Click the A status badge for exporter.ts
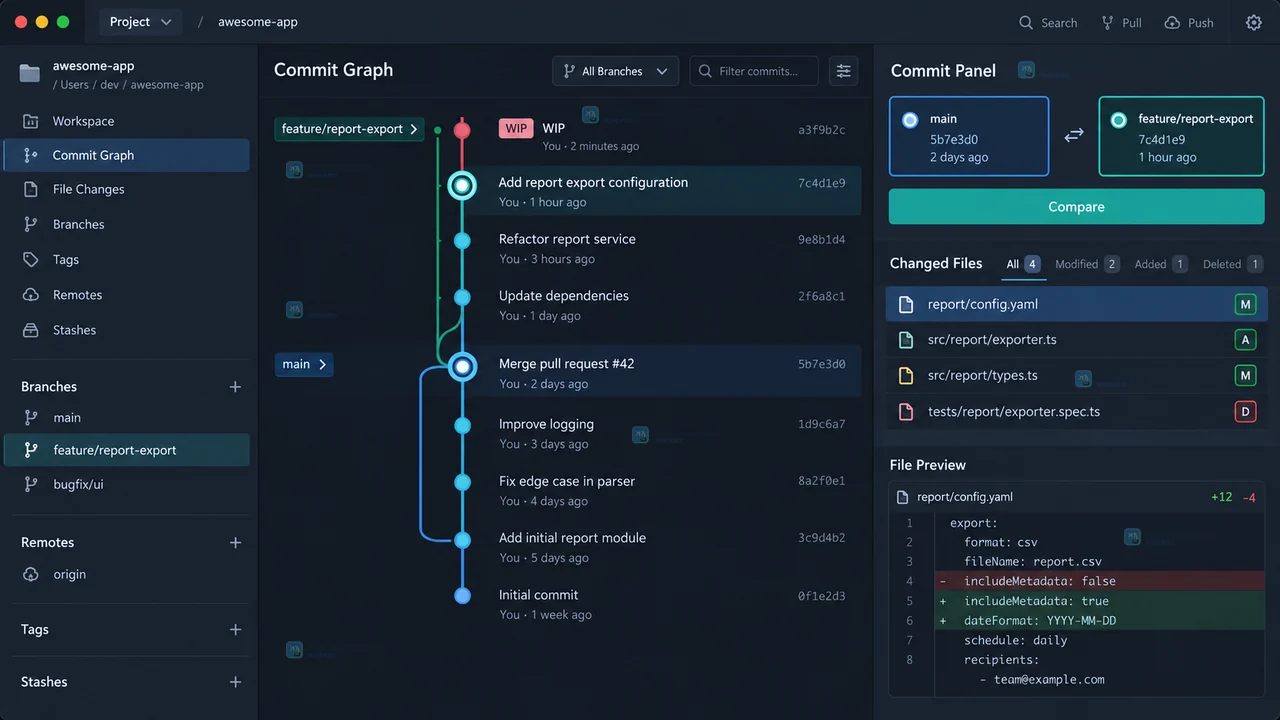 tap(1245, 340)
